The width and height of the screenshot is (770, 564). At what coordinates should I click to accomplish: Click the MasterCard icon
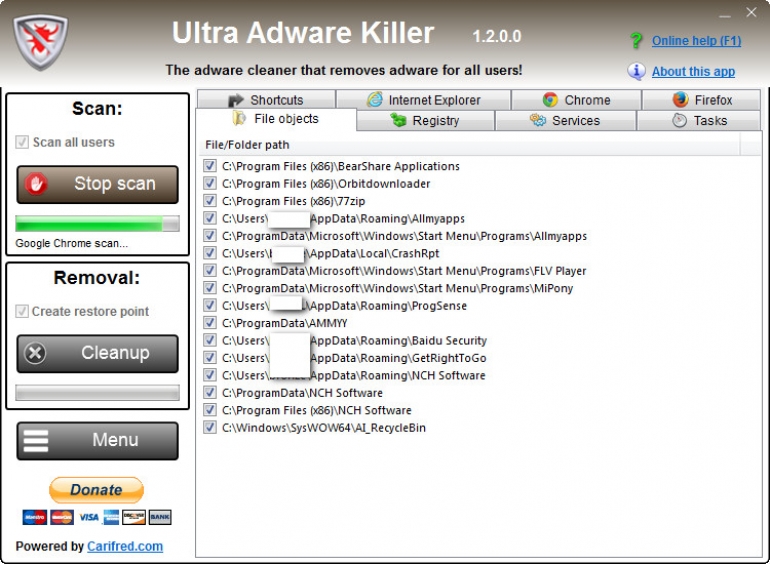[x=62, y=517]
